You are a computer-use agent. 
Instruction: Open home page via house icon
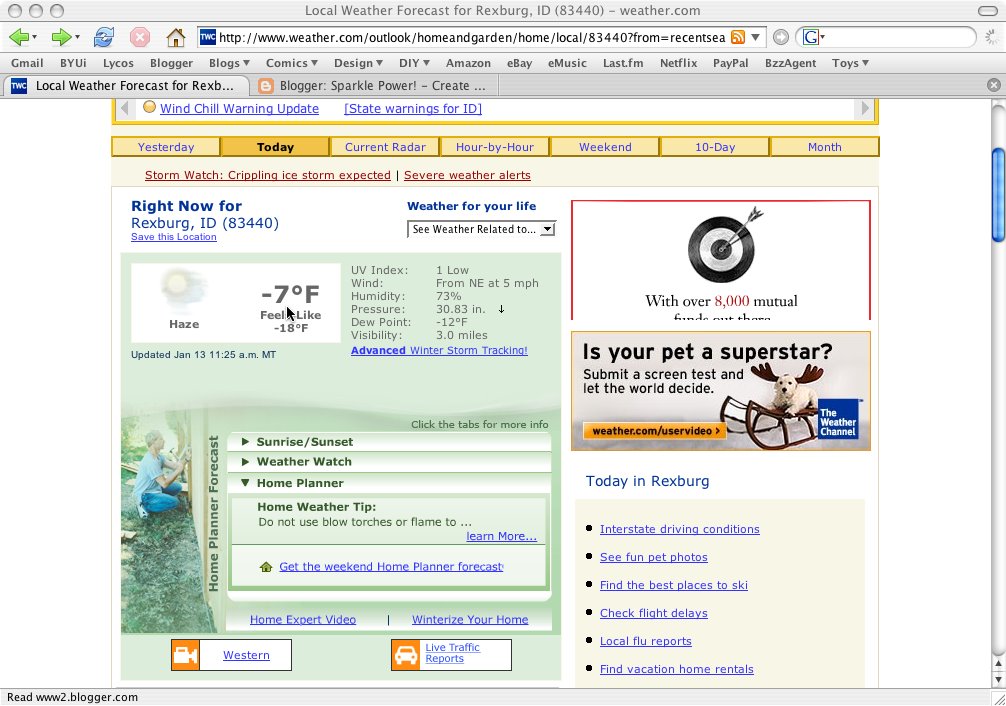click(x=175, y=37)
